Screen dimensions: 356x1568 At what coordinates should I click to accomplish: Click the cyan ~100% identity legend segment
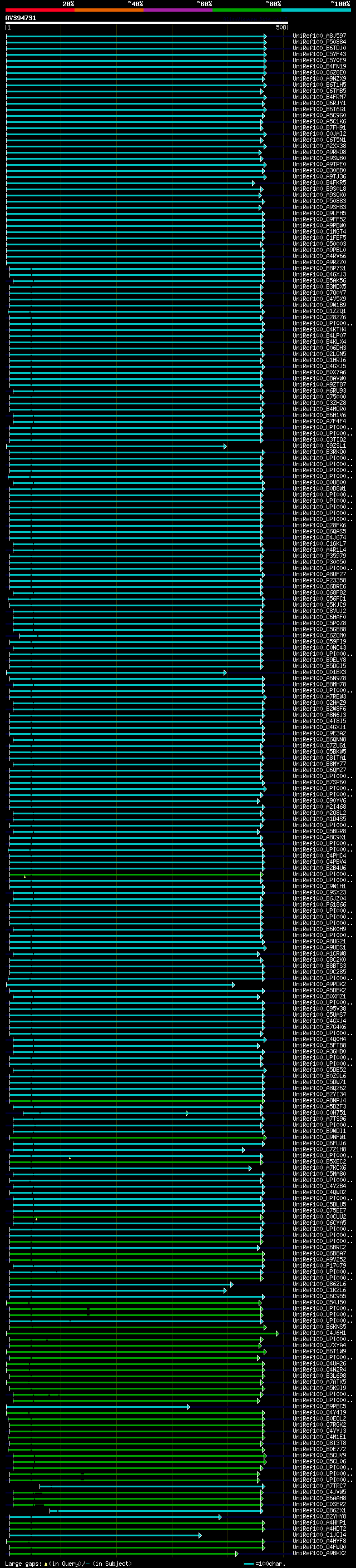(317, 10)
